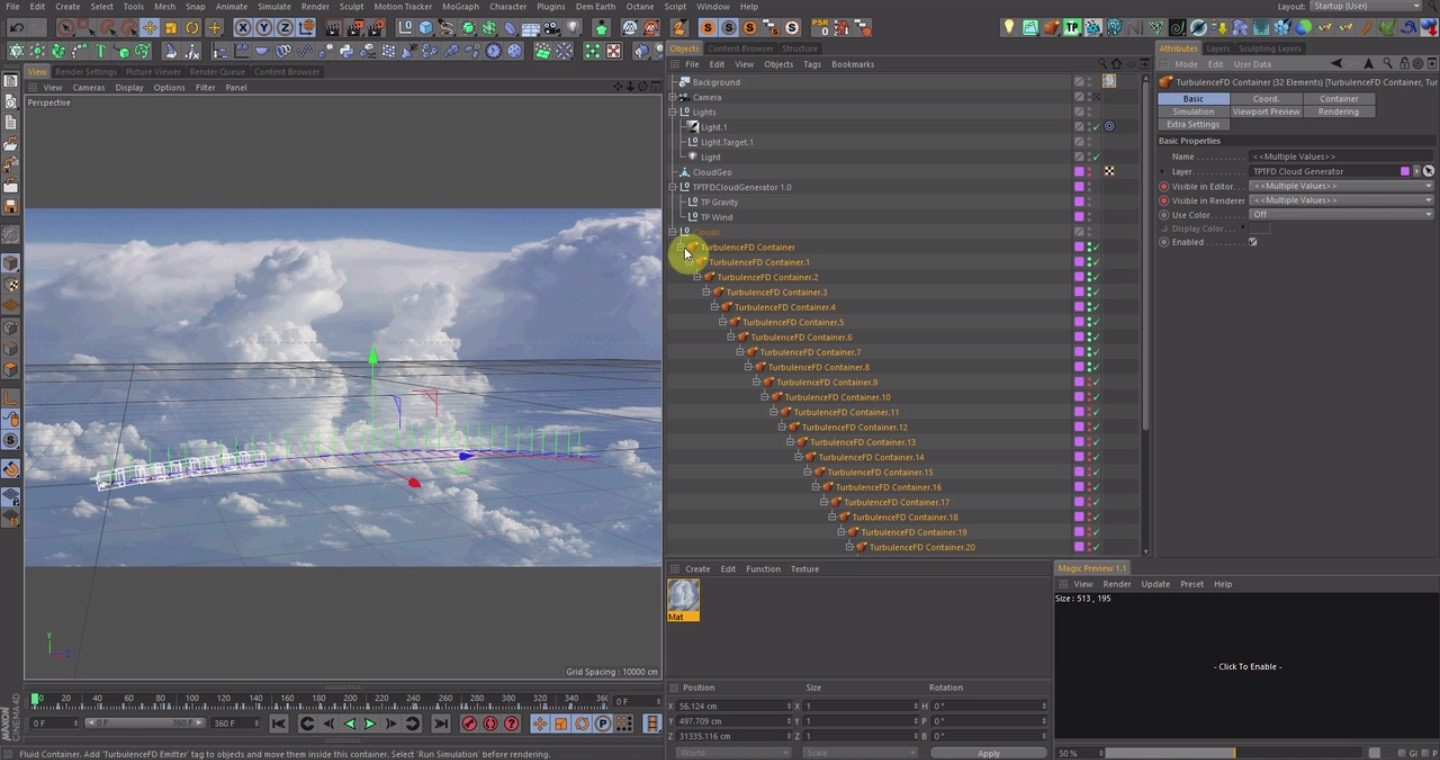Screen dimensions: 1440x760
Task: Switch to the Layers tab
Action: coord(1218,48)
